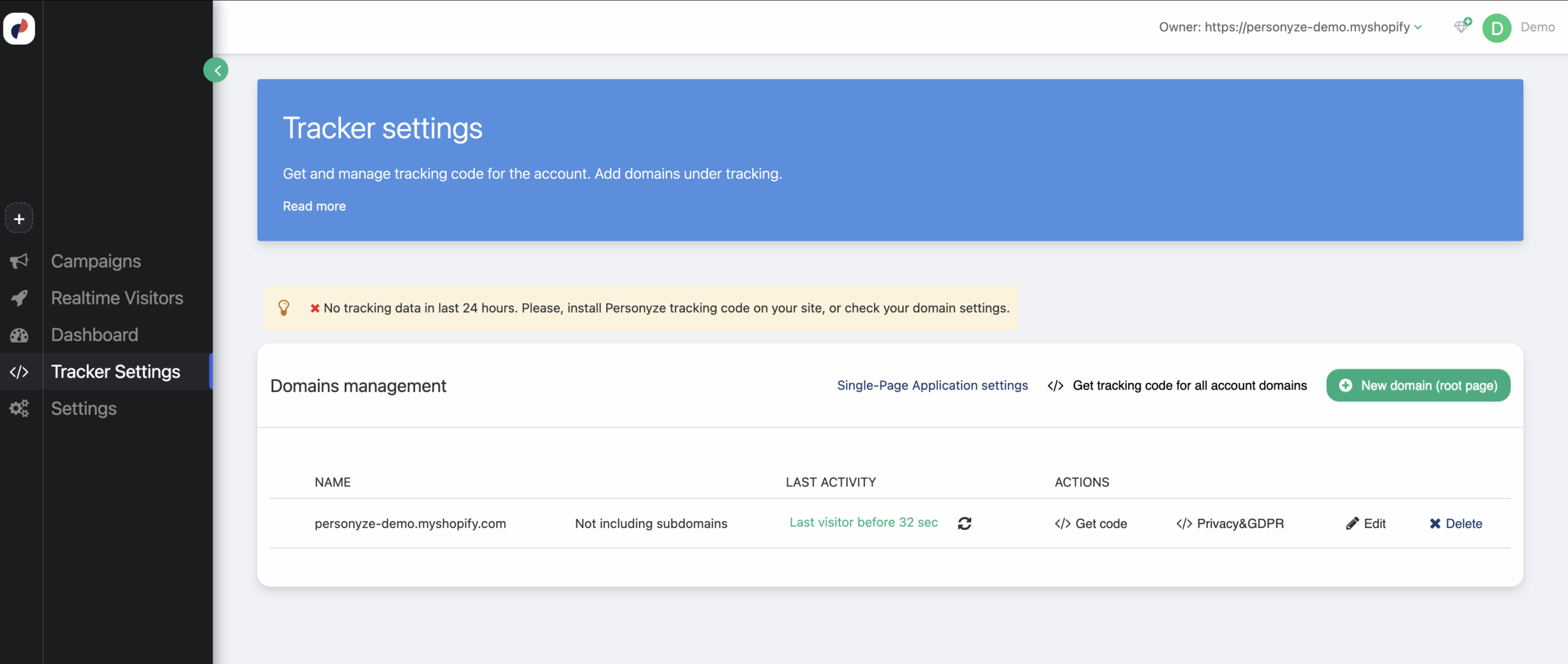The image size is (1568, 664).
Task: Open Settings in sidebar
Action: 84,409
